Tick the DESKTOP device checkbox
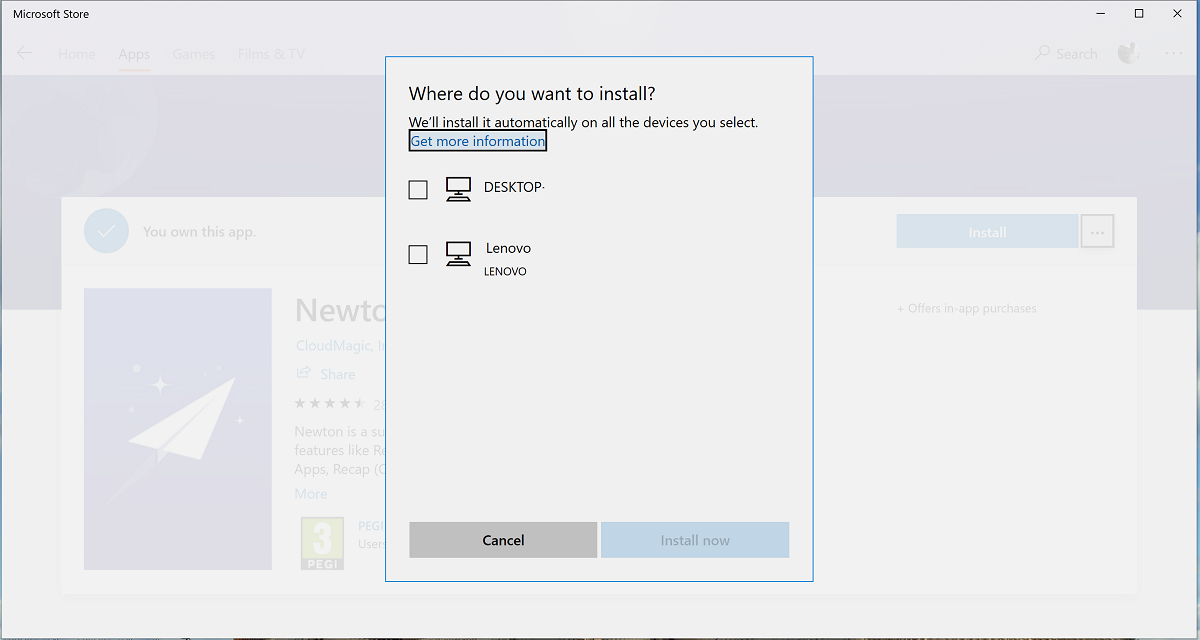 click(x=418, y=190)
